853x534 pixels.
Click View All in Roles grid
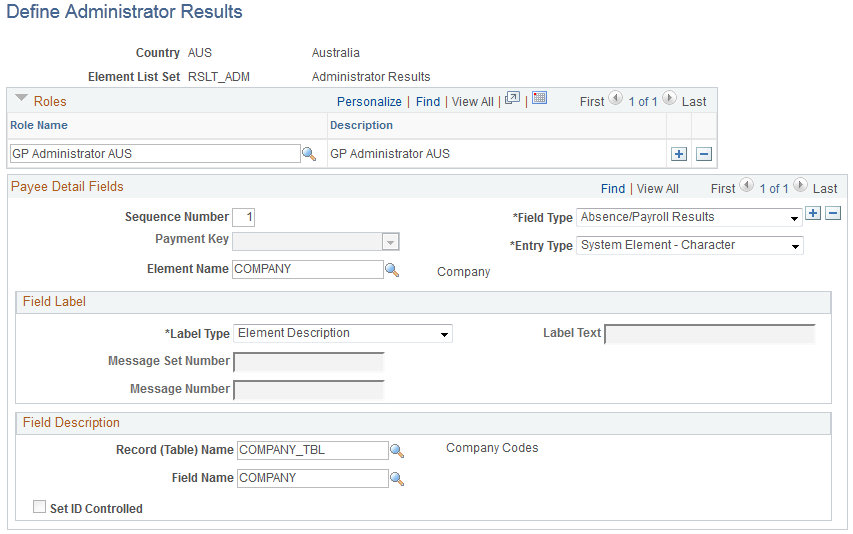(472, 102)
